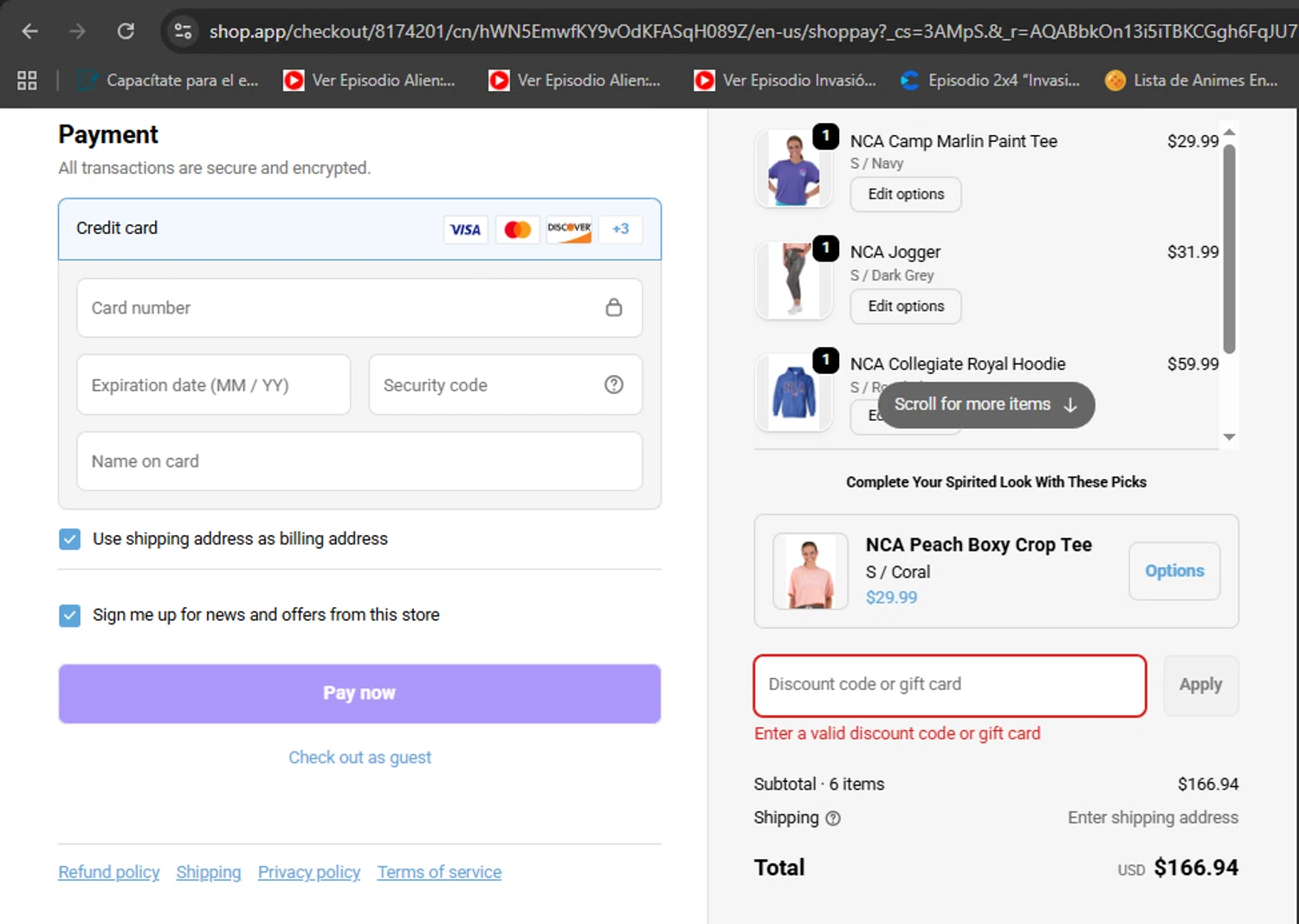Click 'Enter shipping address' text
The width and height of the screenshot is (1299, 924).
point(1153,817)
